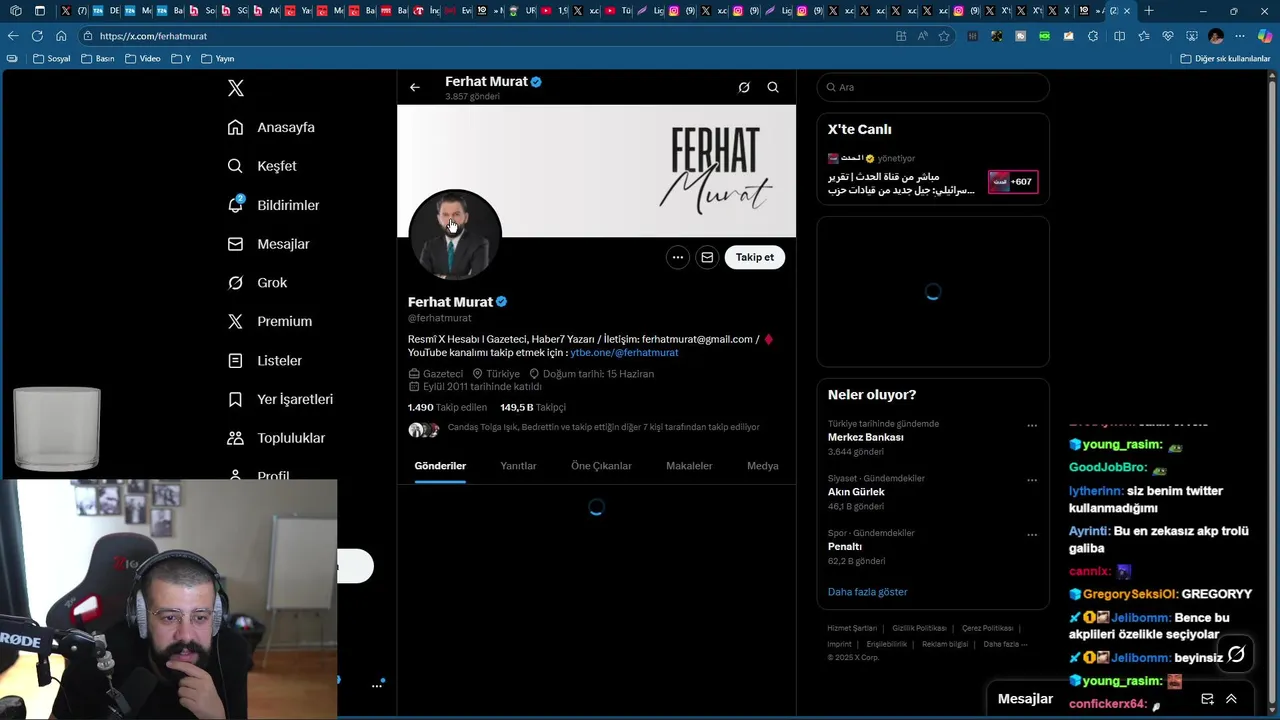
Task: Compose new message in Mesajlar drawer
Action: pos(1207,699)
